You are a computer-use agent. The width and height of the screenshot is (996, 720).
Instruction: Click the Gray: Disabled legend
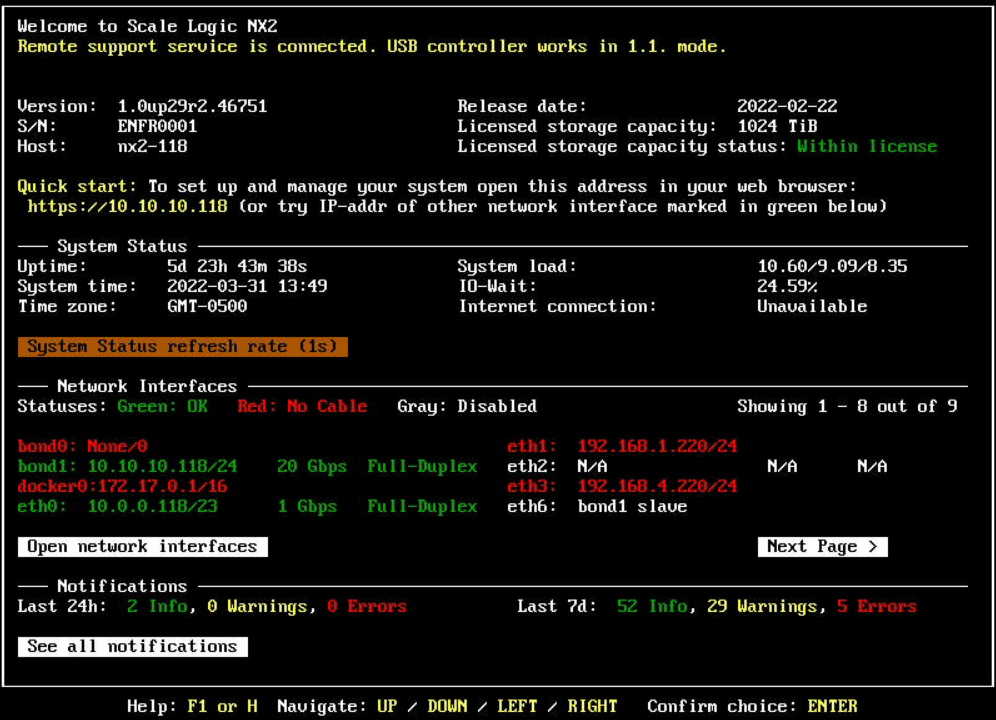[x=467, y=407]
